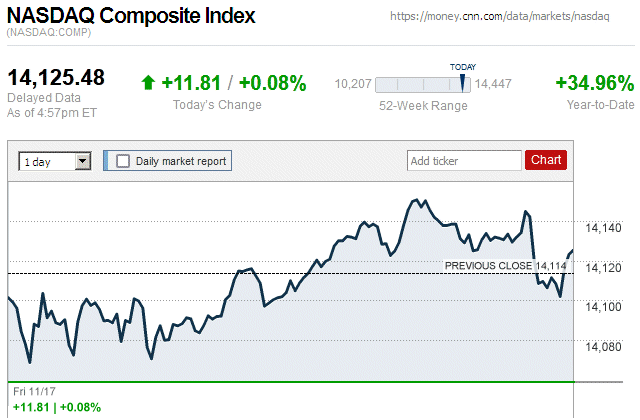
Task: Click the PREVIOUS CLOSE 14,114 label
Action: point(506,265)
